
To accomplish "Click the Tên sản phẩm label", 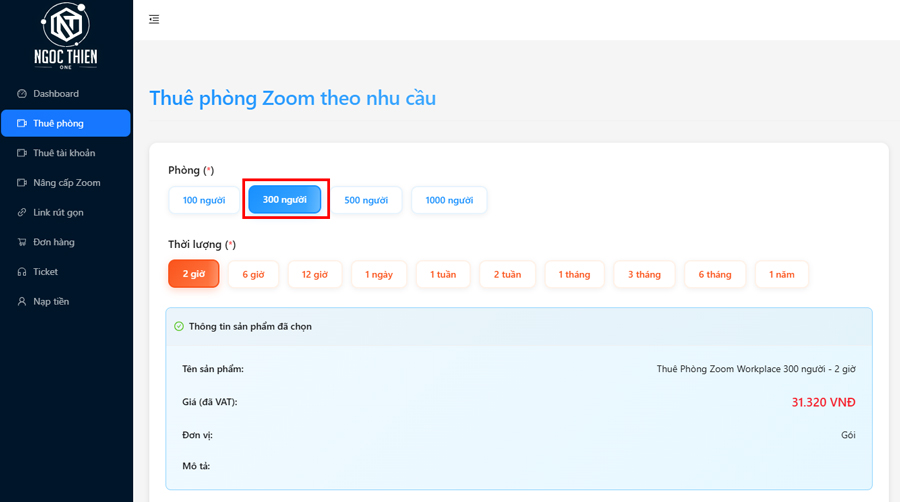I will point(213,369).
